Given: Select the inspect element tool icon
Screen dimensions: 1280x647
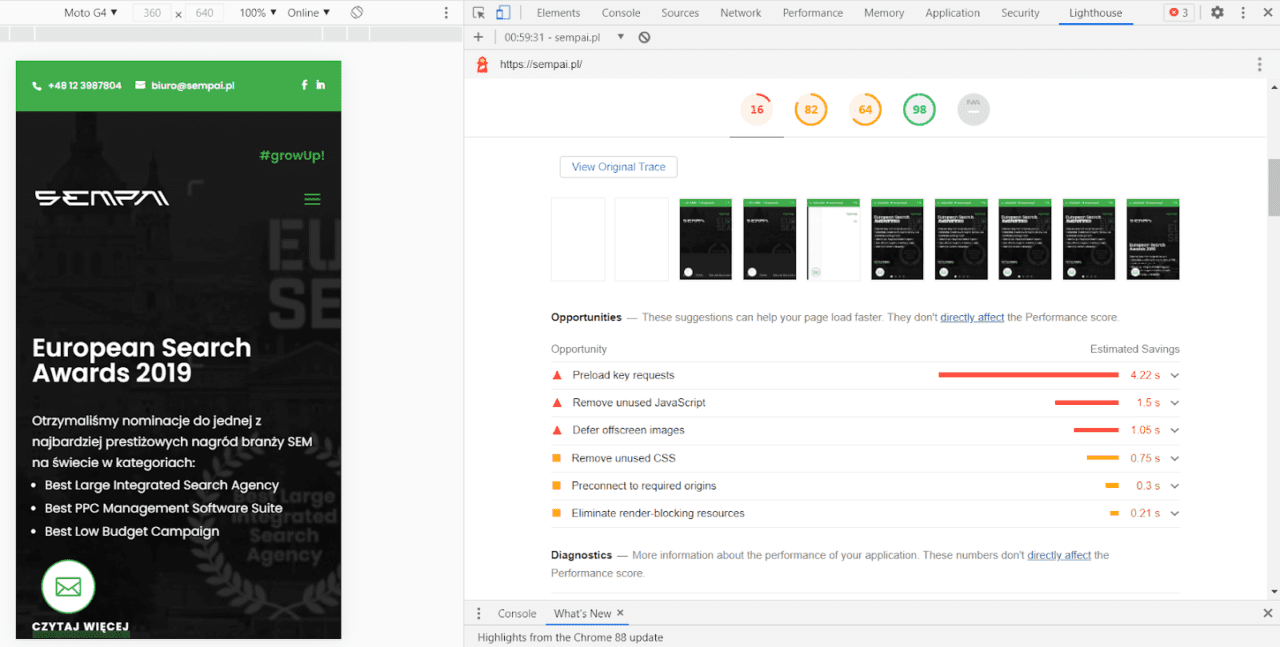Looking at the screenshot, I should coord(479,13).
